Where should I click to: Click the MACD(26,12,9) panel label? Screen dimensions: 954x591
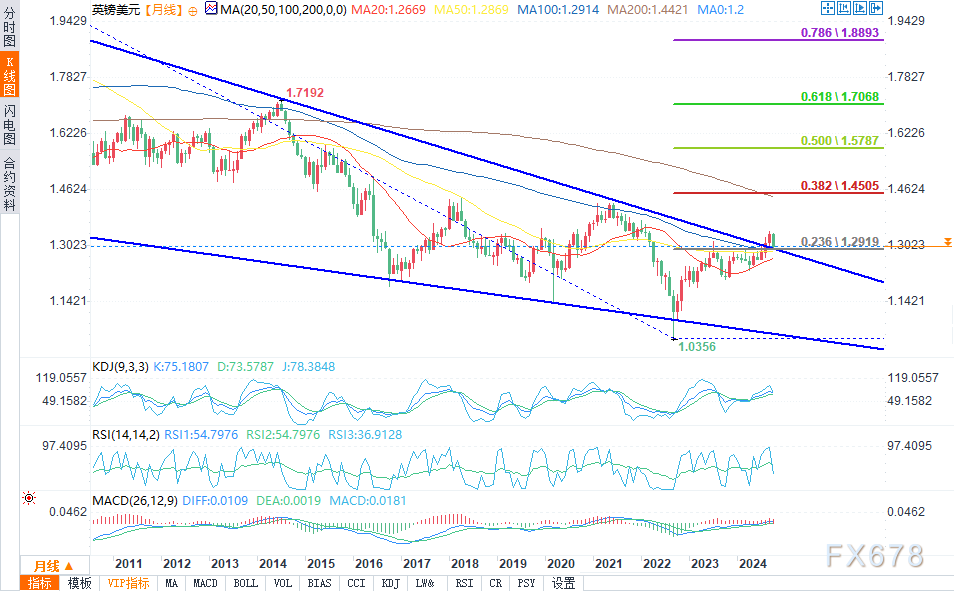135,500
